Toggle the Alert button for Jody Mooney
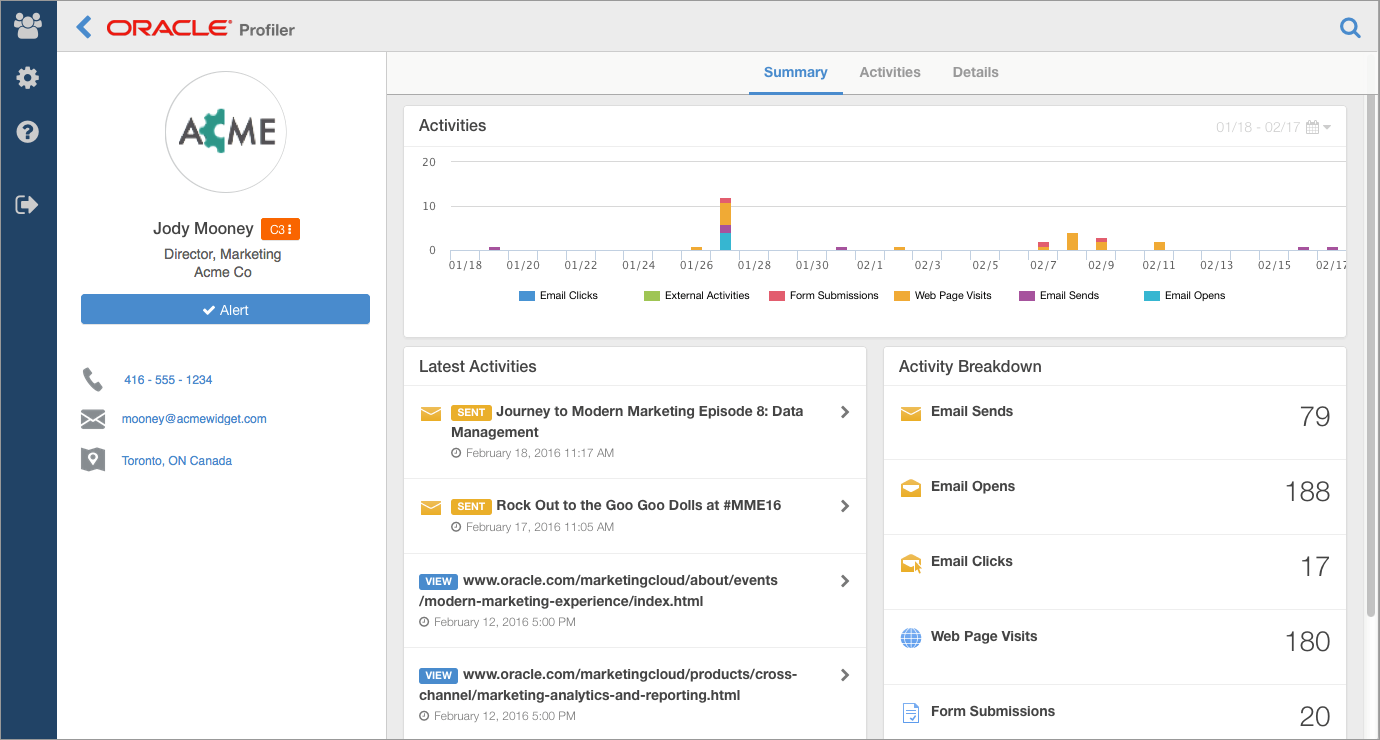Image resolution: width=1380 pixels, height=740 pixels. coord(225,310)
